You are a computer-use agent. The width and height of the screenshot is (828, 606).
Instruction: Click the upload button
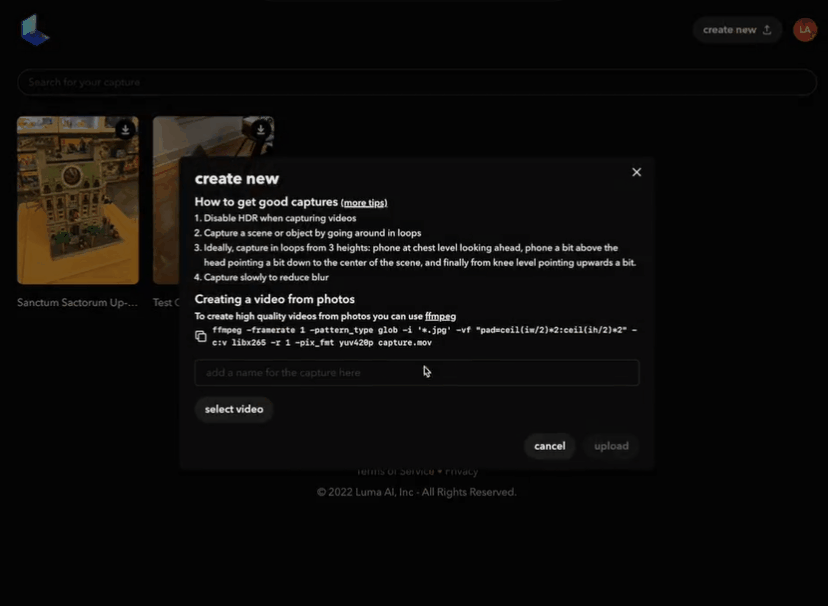(x=611, y=446)
